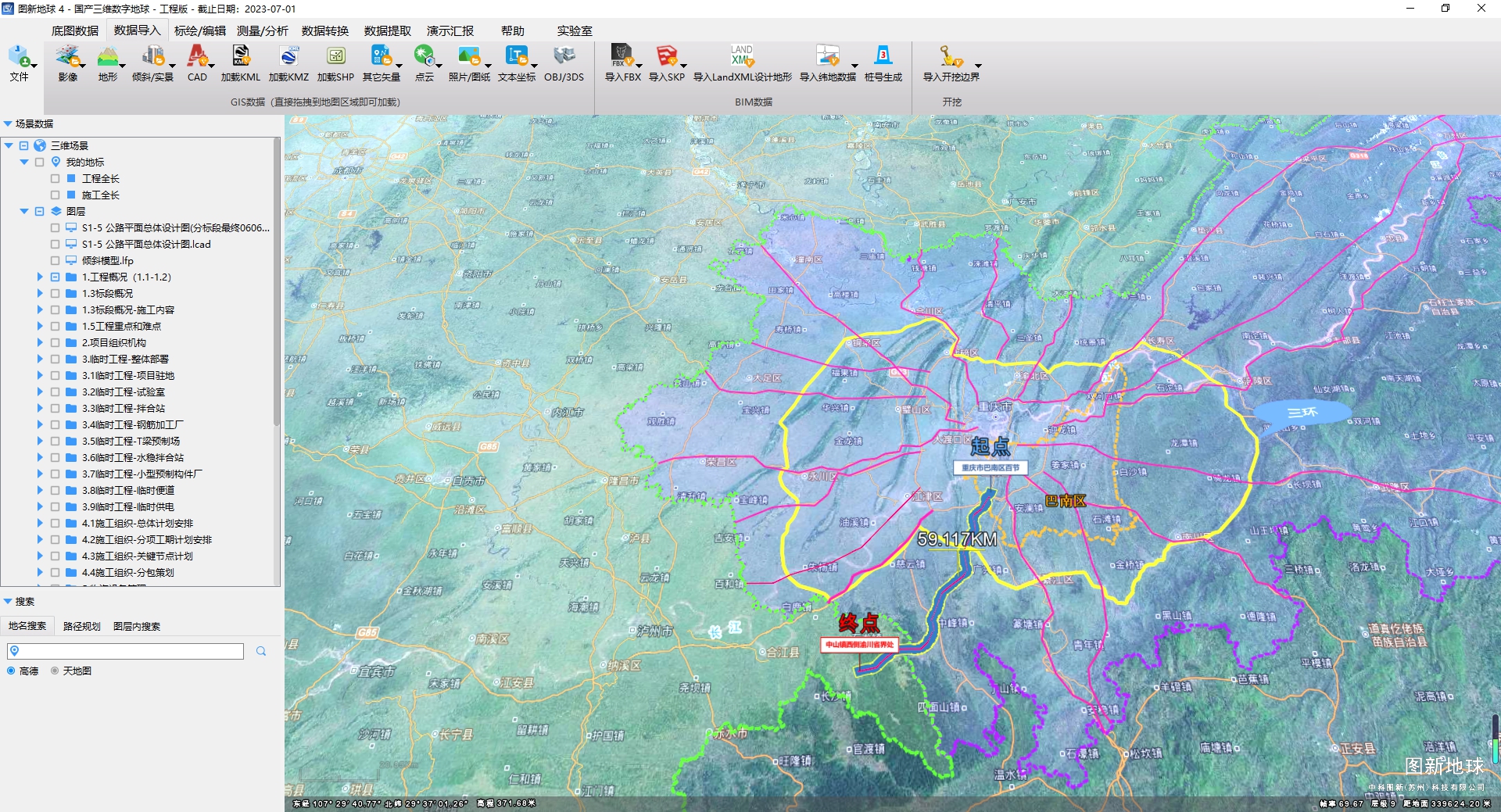Switch to the 路径规划 search tab
Image resolution: width=1501 pixels, height=812 pixels.
[x=82, y=626]
